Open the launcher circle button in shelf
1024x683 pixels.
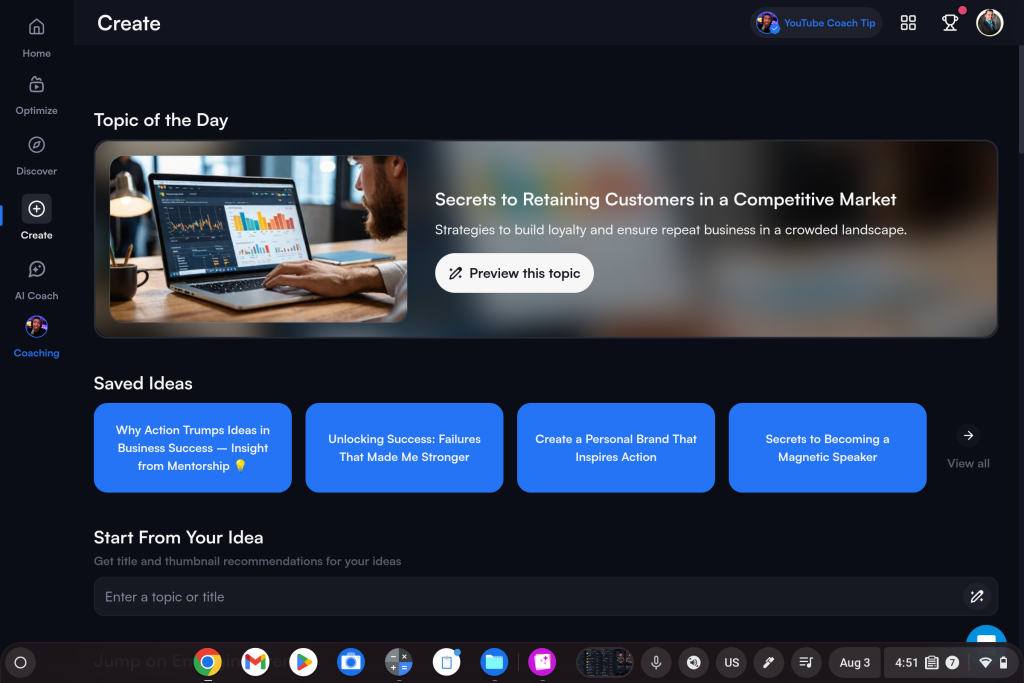tap(20, 662)
